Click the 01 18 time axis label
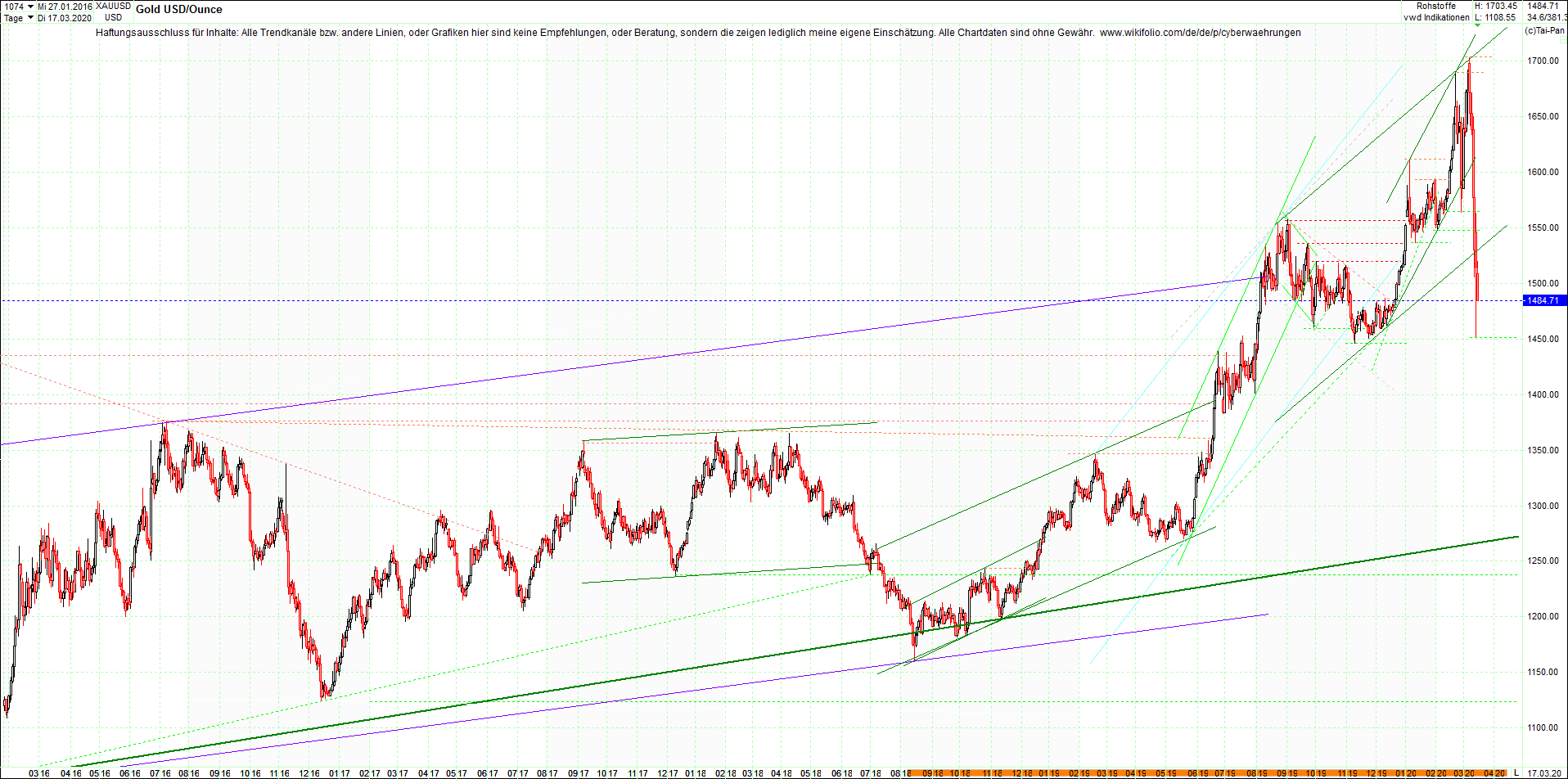Screen dimensions: 1568x779 click(x=696, y=773)
